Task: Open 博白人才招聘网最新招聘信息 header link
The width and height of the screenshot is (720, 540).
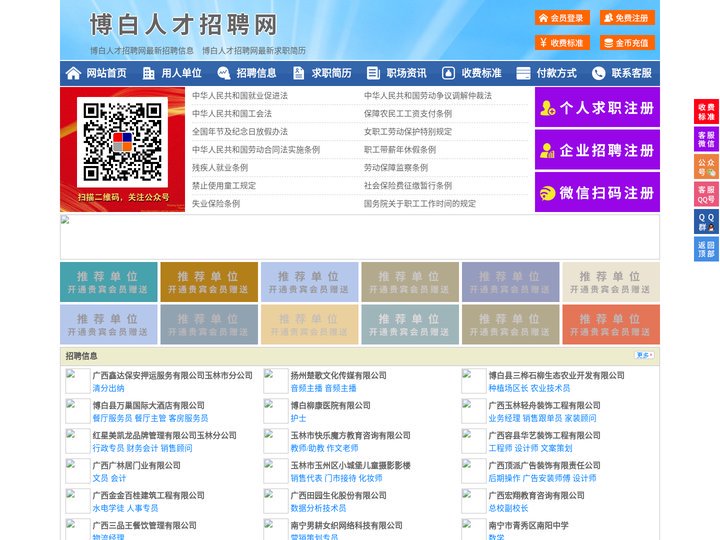Action: [142, 51]
